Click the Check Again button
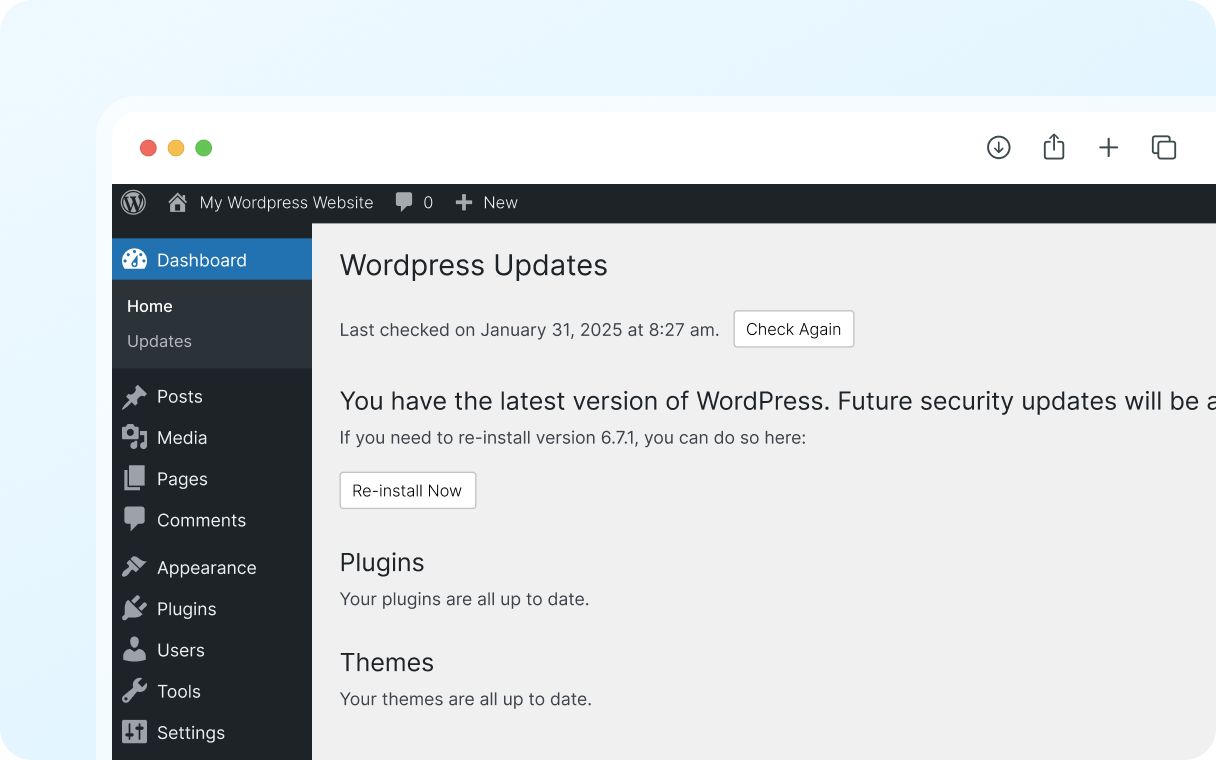The height and width of the screenshot is (760, 1216). (794, 329)
